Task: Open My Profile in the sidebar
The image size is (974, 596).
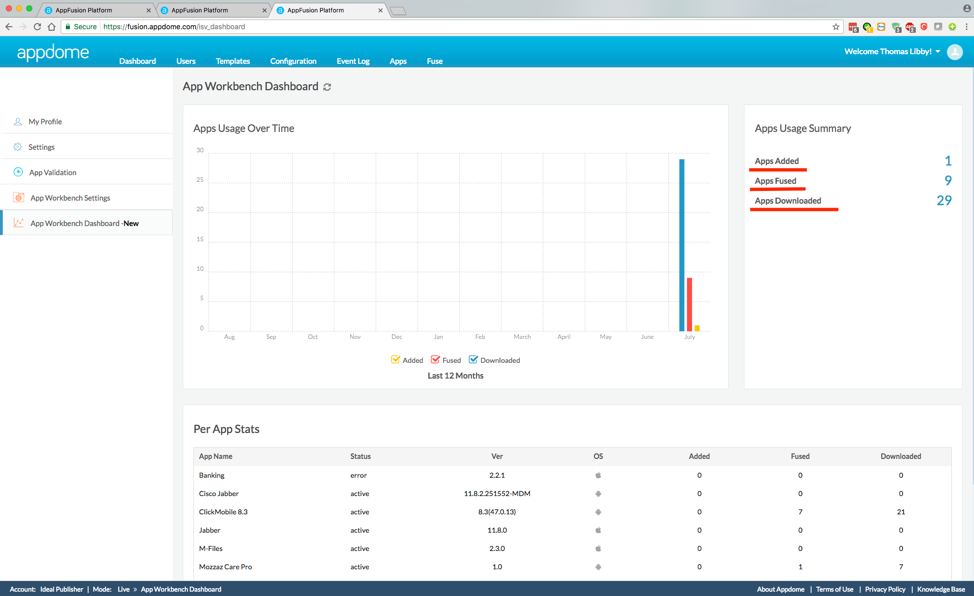Action: click(x=86, y=122)
